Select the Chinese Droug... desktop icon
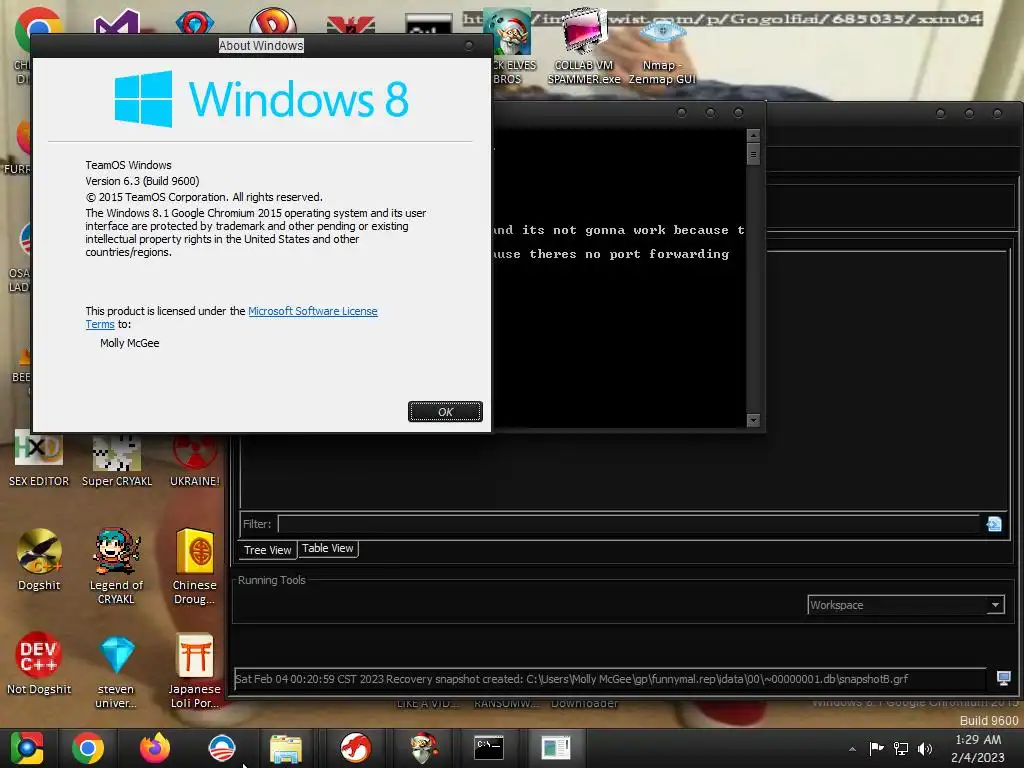 195,566
